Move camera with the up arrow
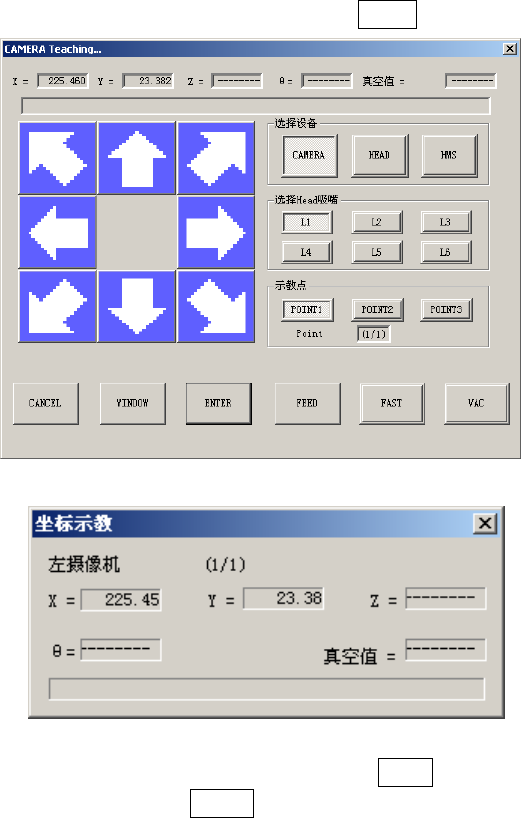521x818 pixels. click(137, 158)
